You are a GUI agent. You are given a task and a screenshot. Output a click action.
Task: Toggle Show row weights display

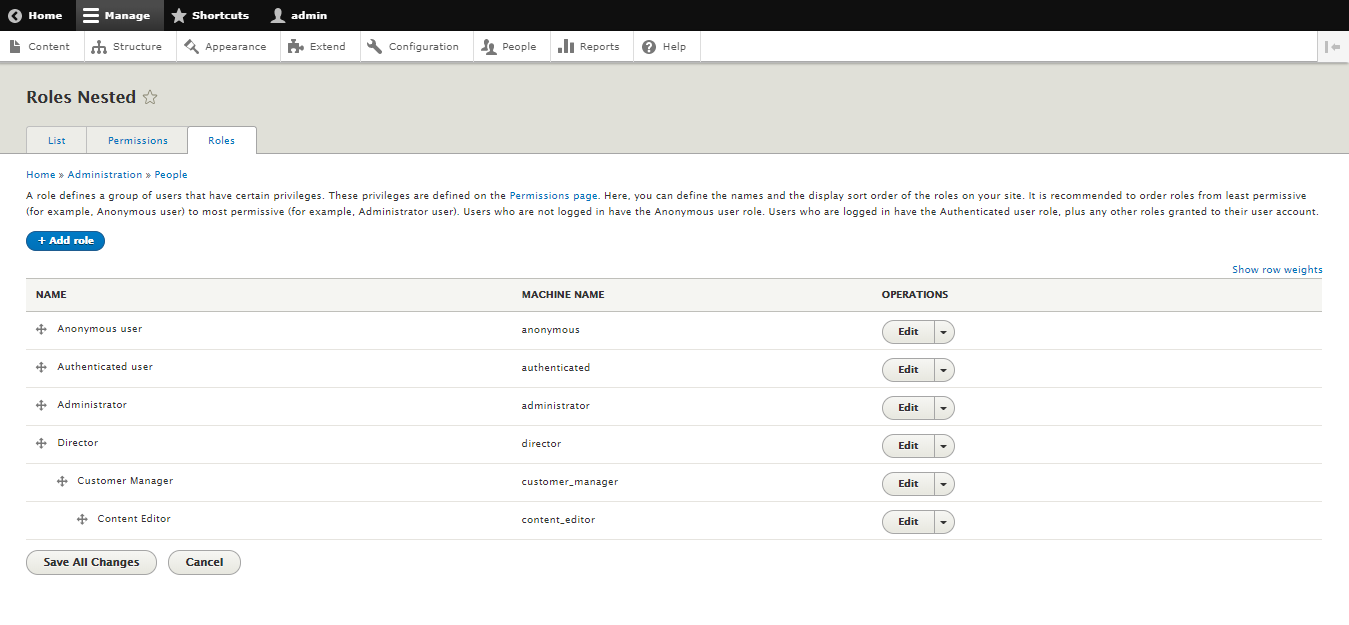tap(1277, 269)
